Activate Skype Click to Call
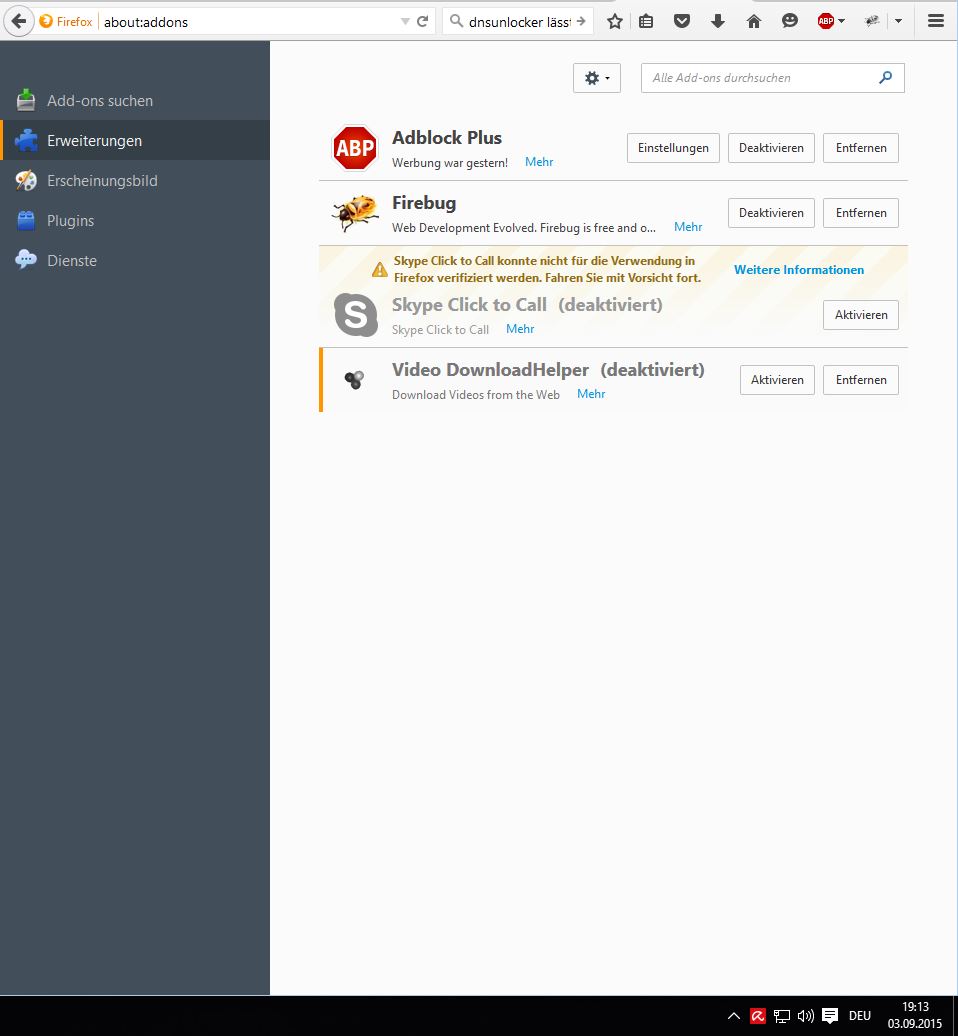Viewport: 958px width, 1036px height. point(861,314)
